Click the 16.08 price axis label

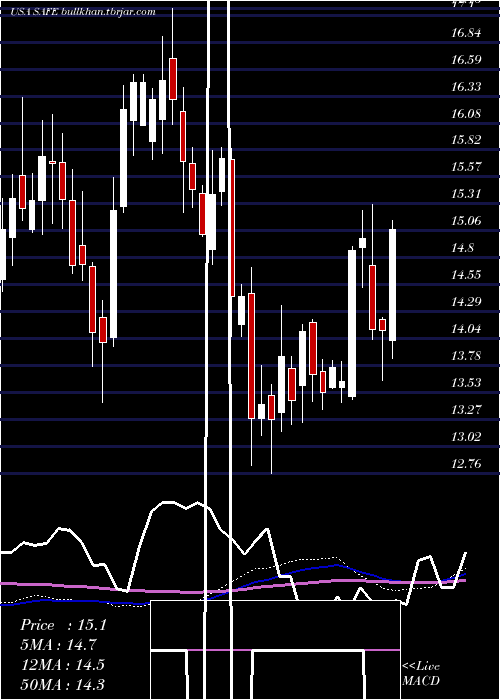click(x=466, y=113)
